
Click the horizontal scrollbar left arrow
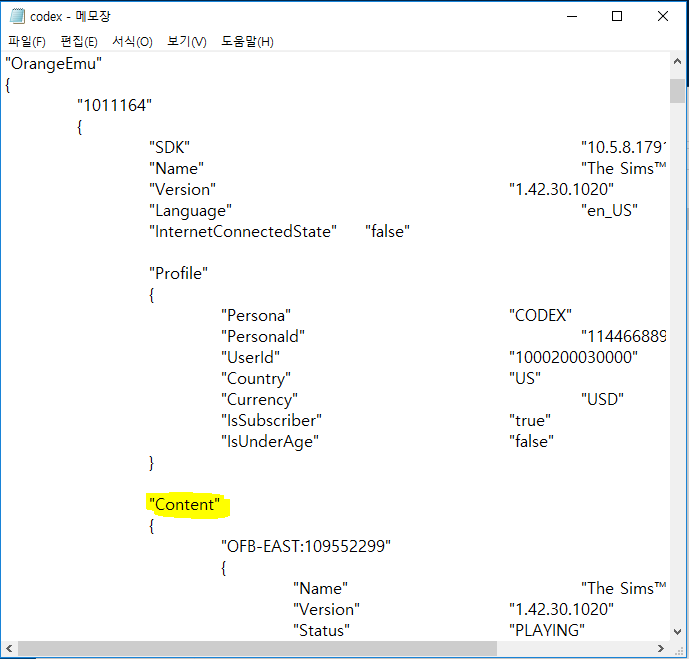coord(9,648)
